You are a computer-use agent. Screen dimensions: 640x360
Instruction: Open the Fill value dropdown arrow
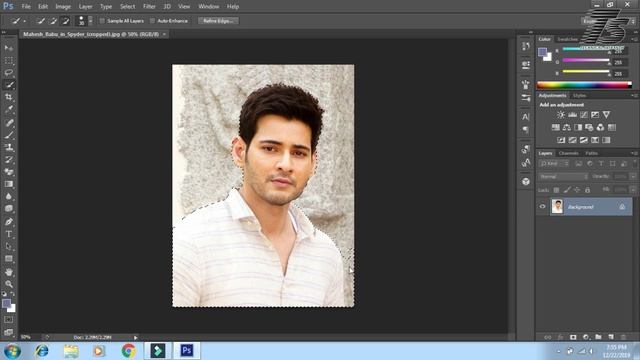tap(633, 190)
